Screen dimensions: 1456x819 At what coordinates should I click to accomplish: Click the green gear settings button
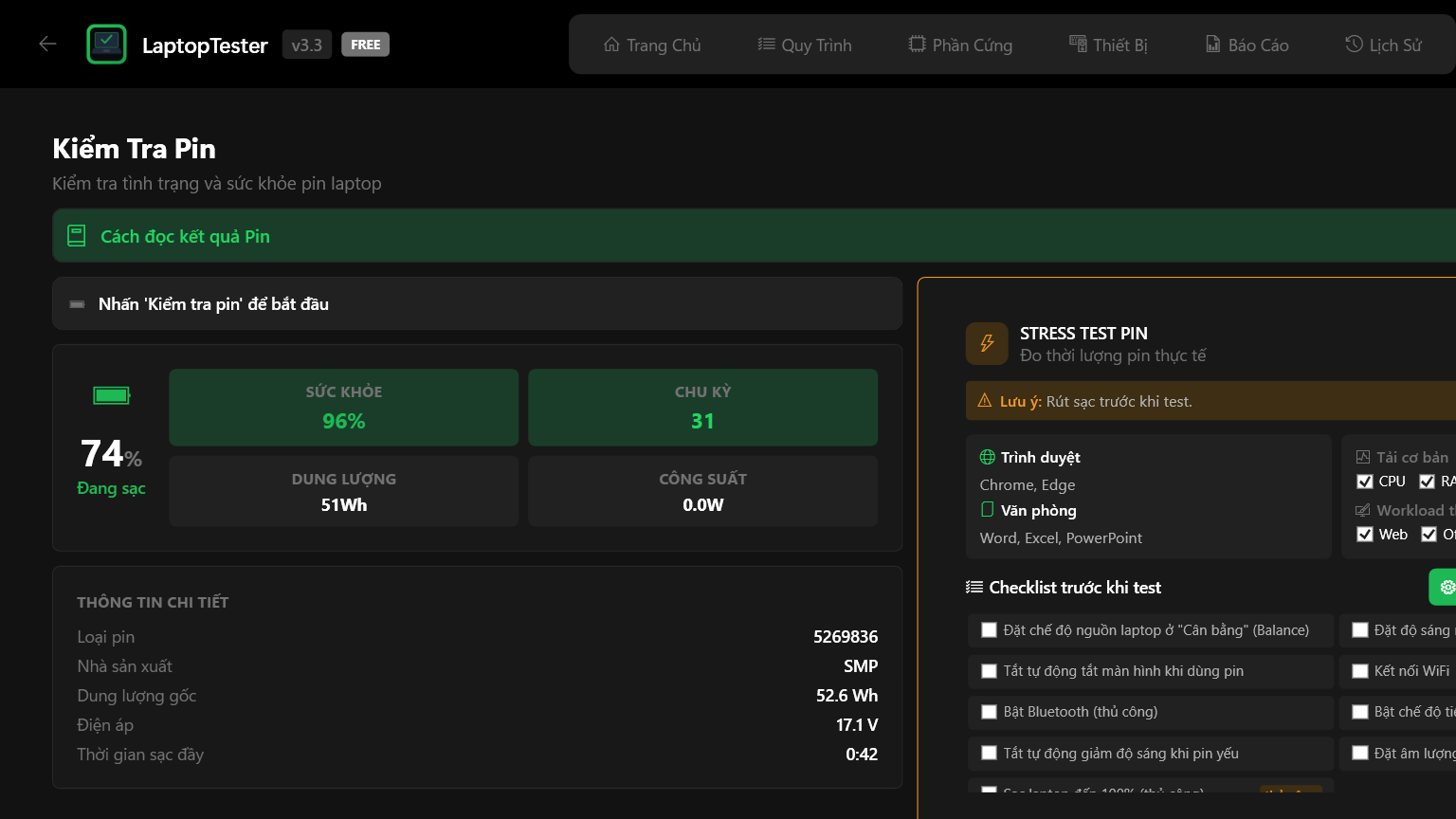click(1445, 587)
